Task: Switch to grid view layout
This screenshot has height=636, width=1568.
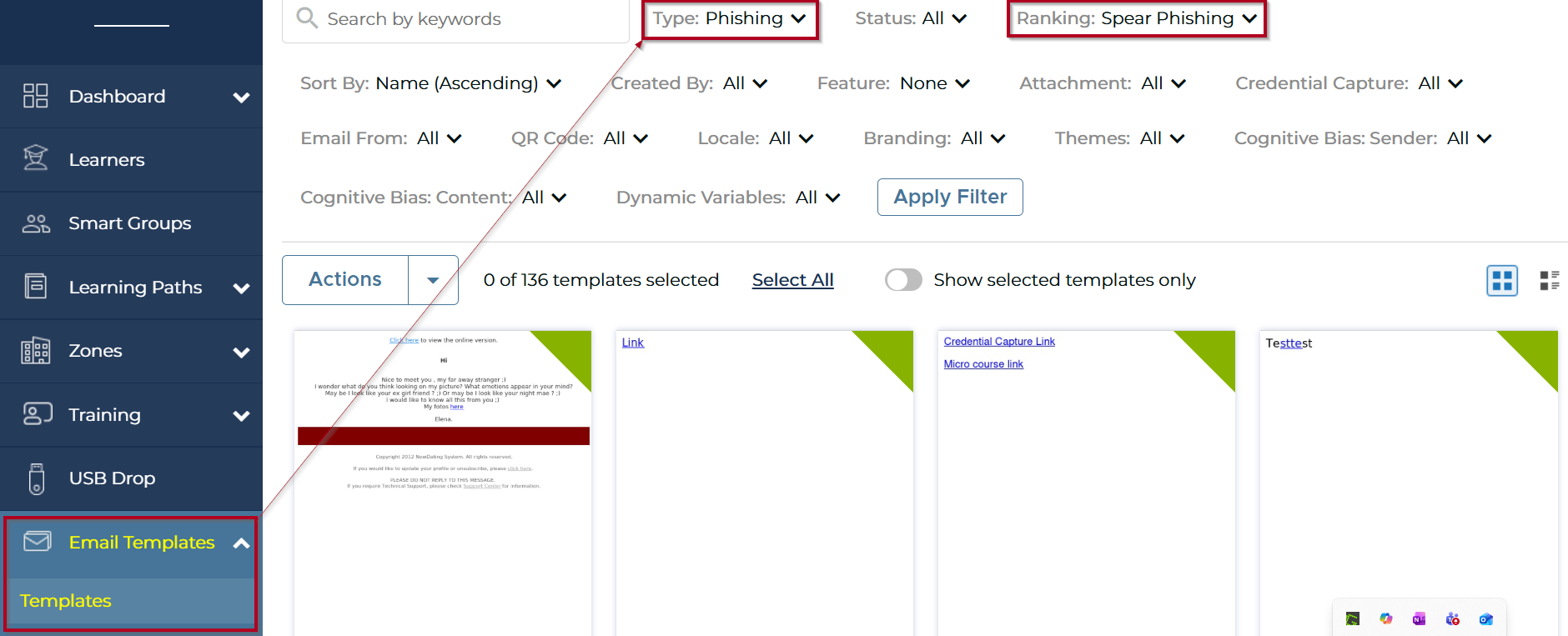Action: pyautogui.click(x=1502, y=281)
